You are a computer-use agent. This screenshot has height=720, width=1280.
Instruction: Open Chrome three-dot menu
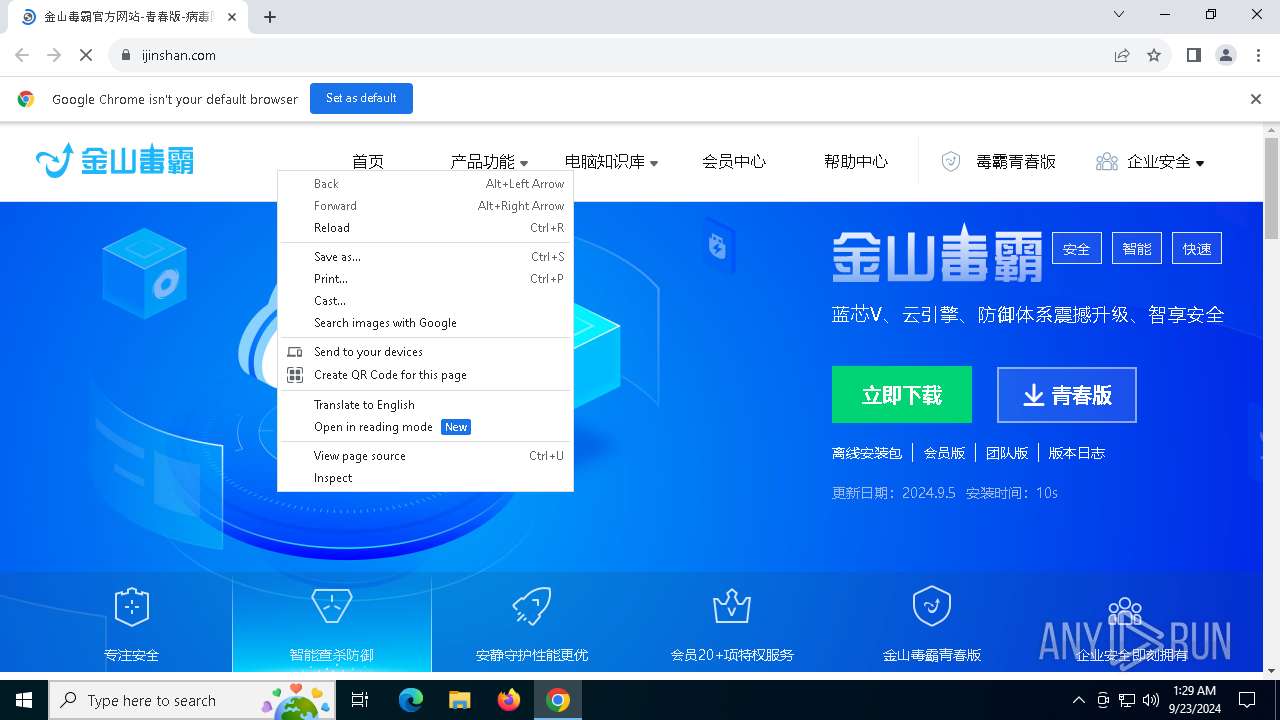click(x=1257, y=55)
